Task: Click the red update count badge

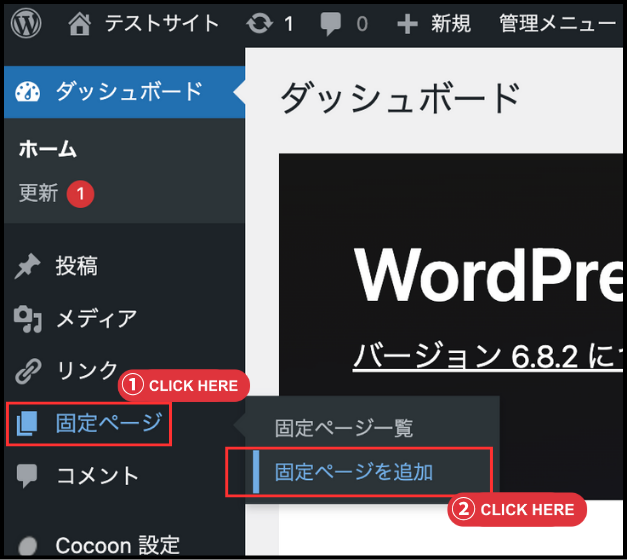Action: click(x=80, y=194)
